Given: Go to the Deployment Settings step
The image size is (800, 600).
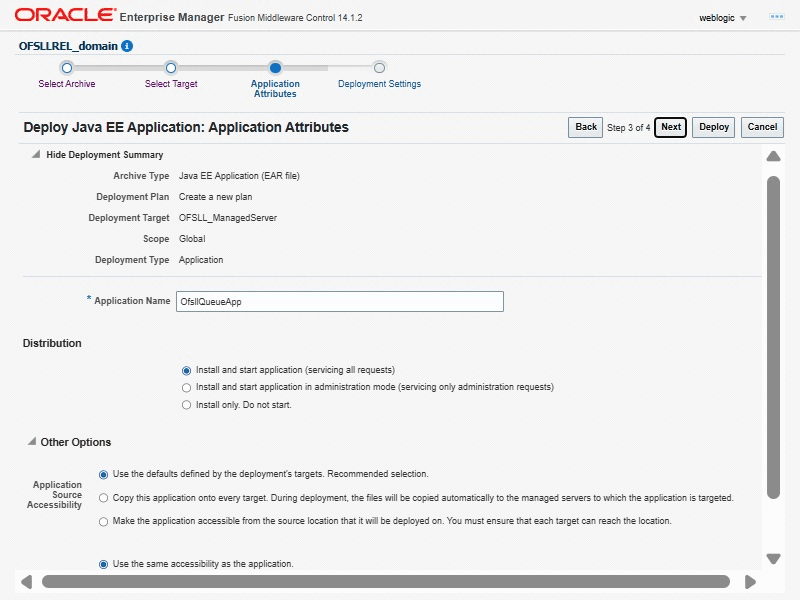Looking at the screenshot, I should pyautogui.click(x=379, y=84).
